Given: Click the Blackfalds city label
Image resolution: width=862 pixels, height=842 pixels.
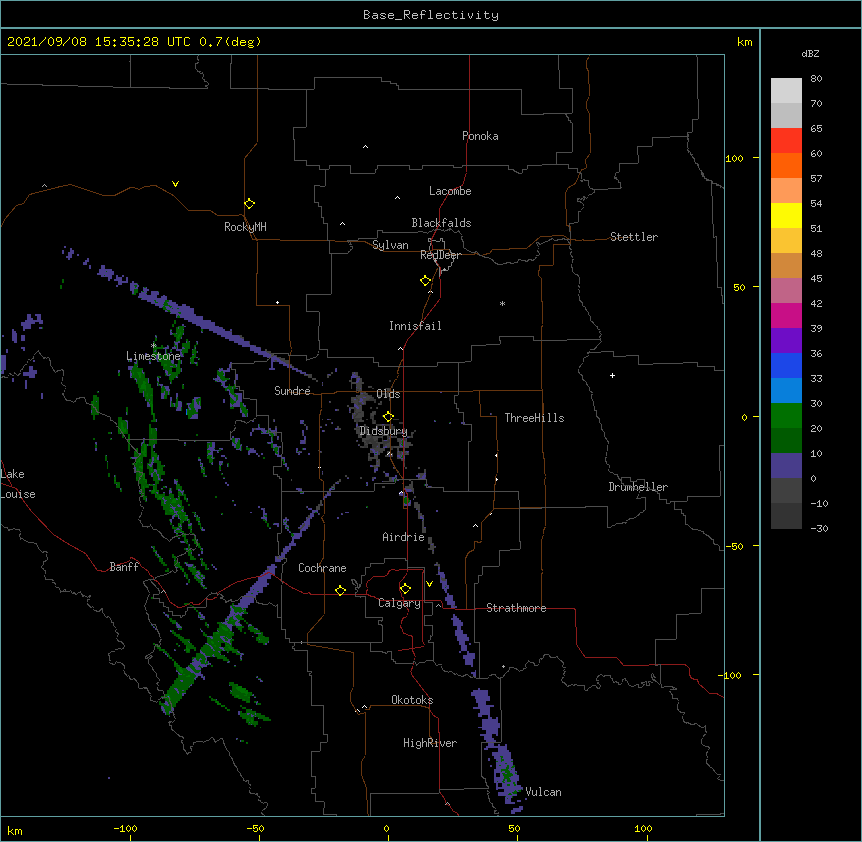Looking at the screenshot, I should click(x=441, y=223).
